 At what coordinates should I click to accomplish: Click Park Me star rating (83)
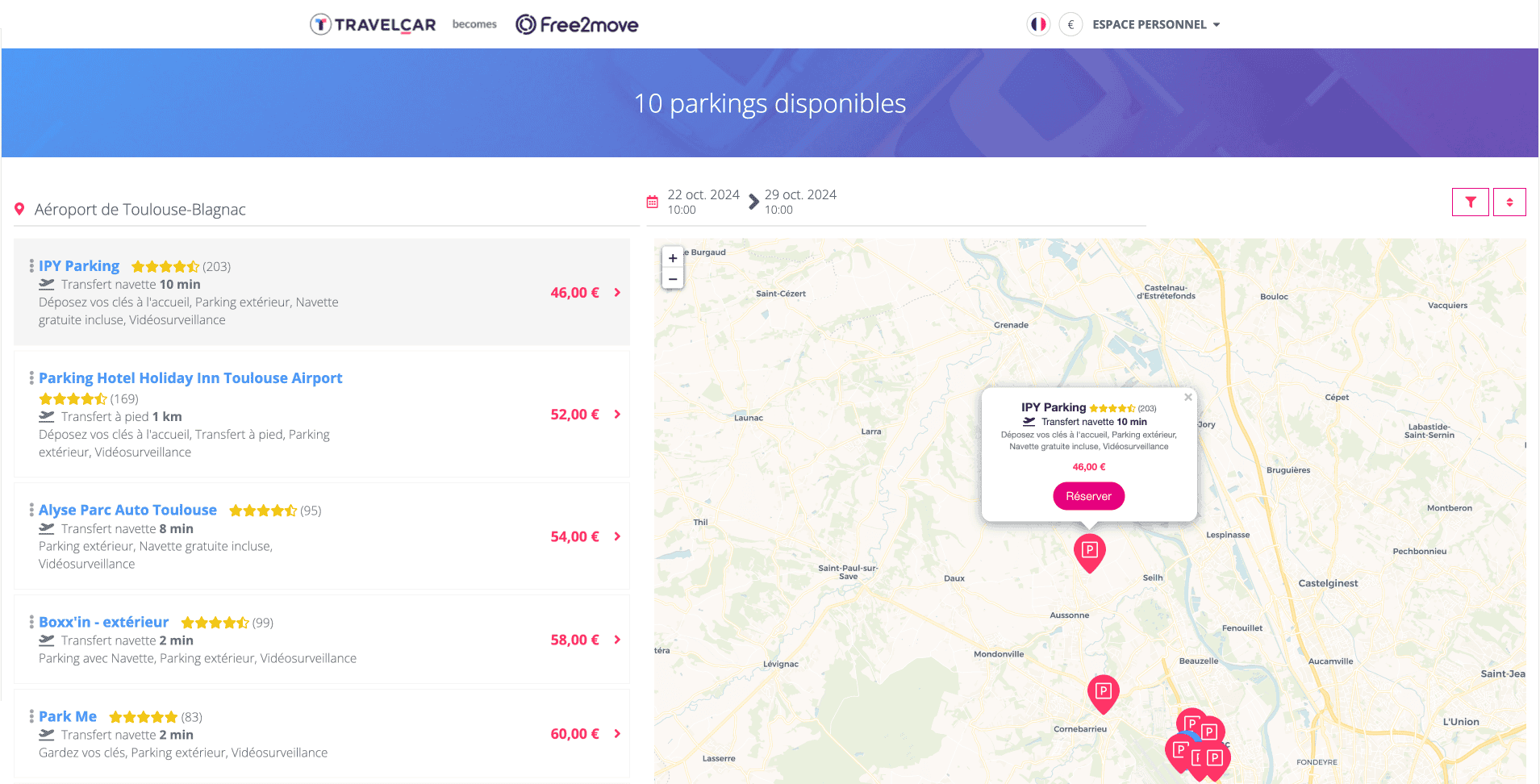tap(143, 717)
